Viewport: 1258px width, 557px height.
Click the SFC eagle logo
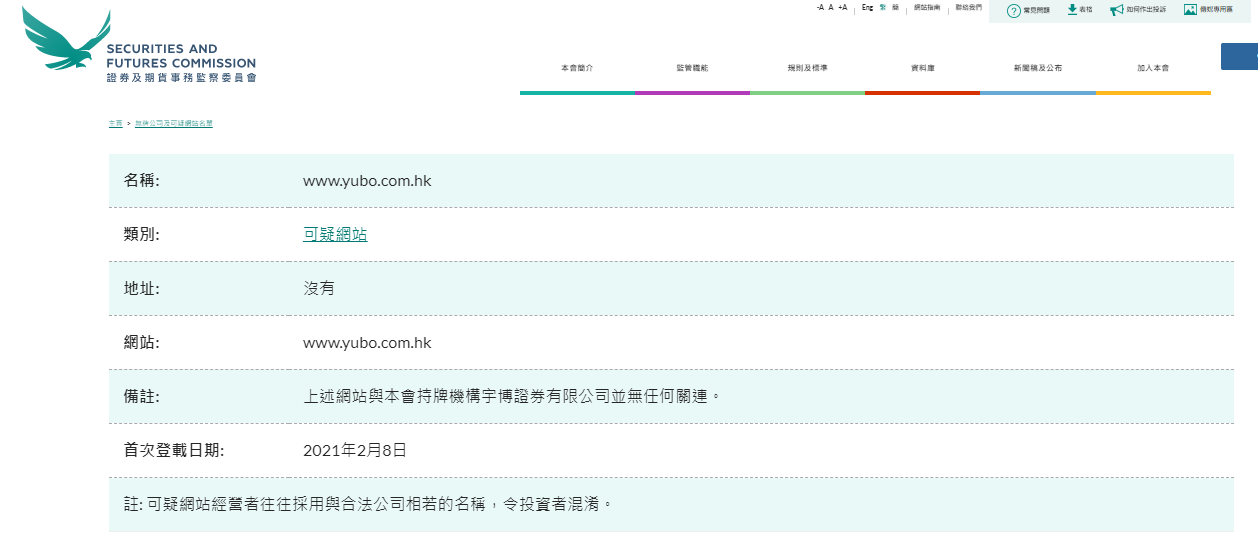point(66,40)
